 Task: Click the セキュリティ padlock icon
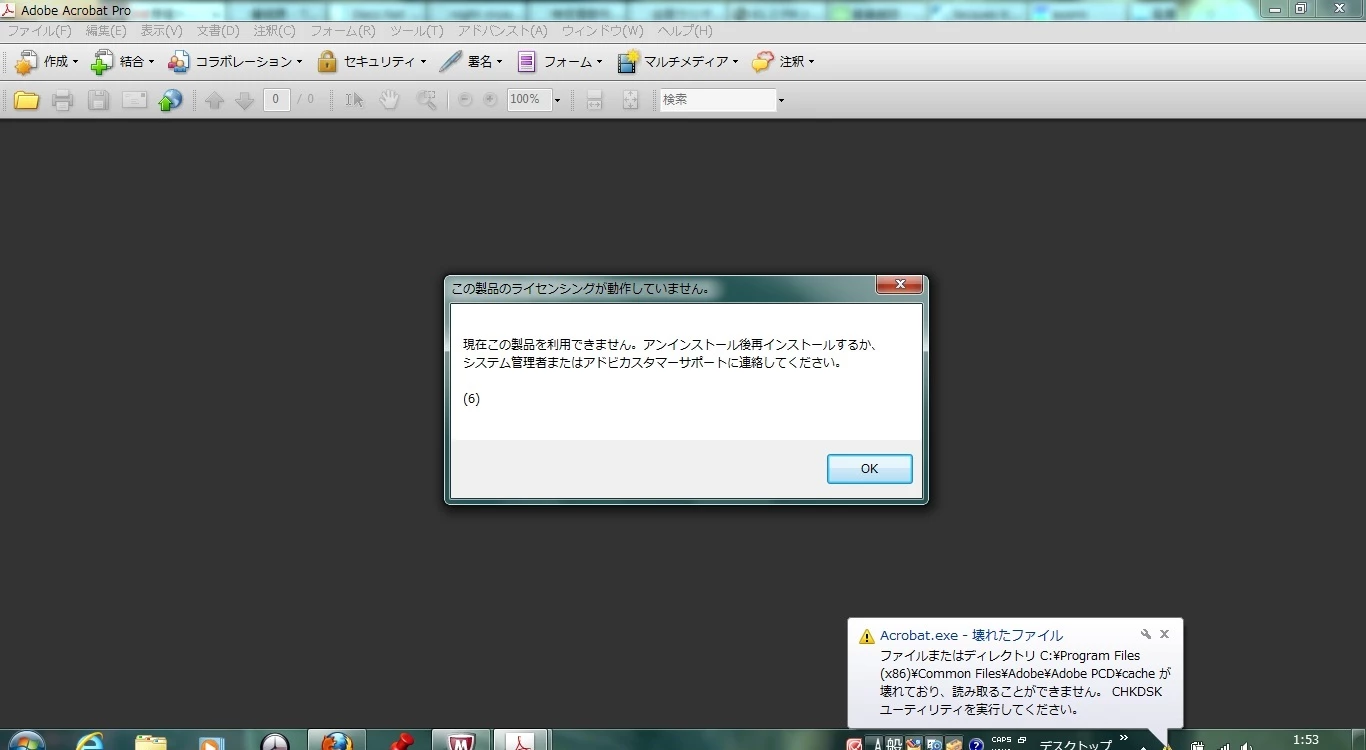coord(327,62)
